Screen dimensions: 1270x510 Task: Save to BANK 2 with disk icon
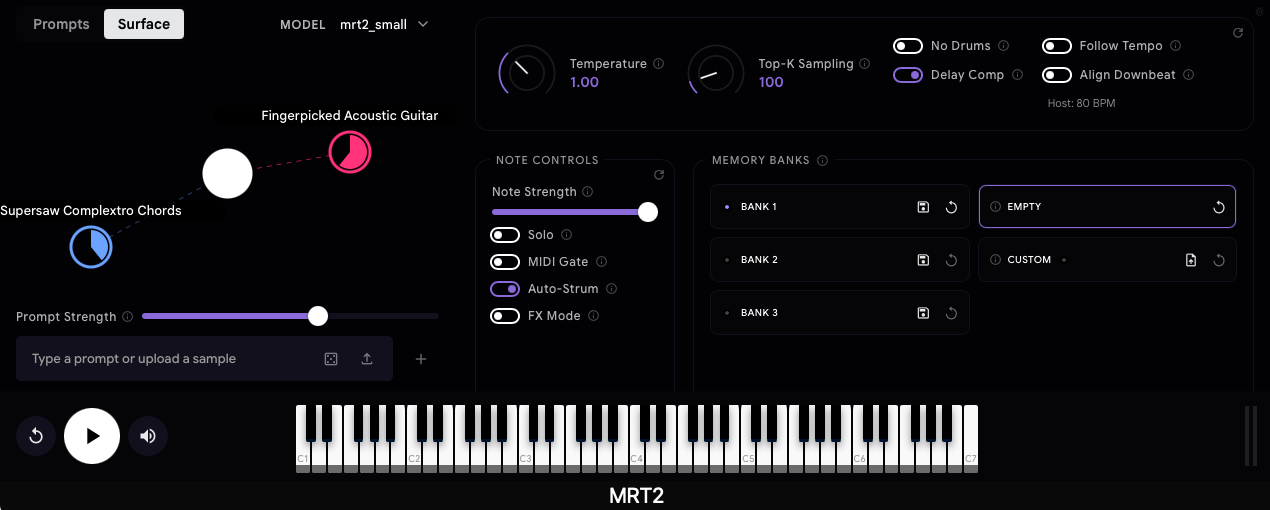923,260
